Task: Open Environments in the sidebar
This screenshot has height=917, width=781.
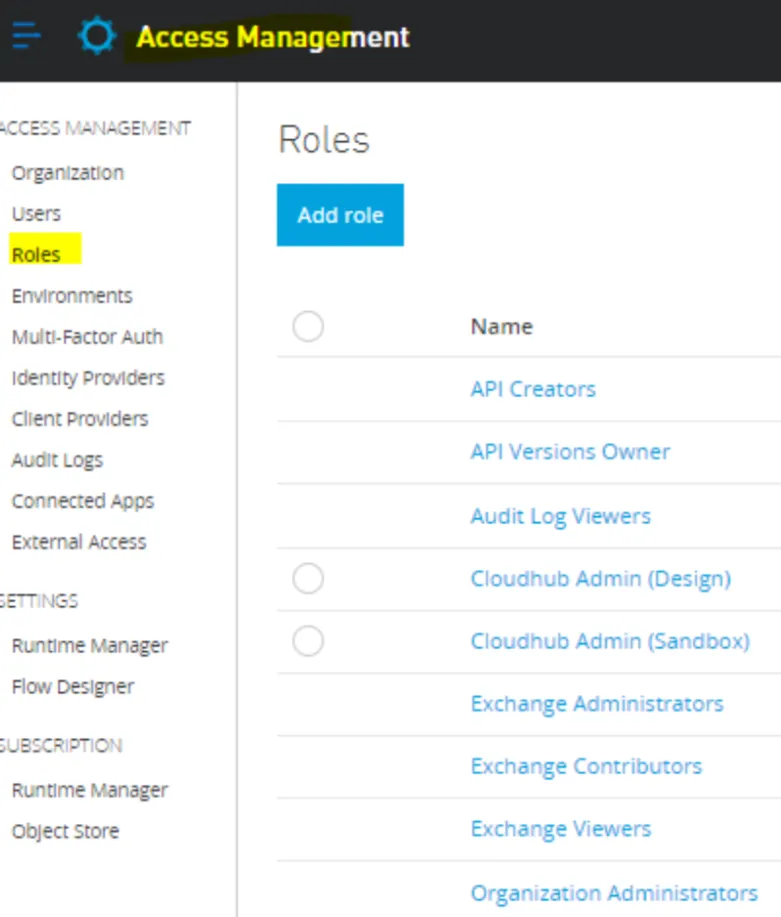Action: (72, 295)
